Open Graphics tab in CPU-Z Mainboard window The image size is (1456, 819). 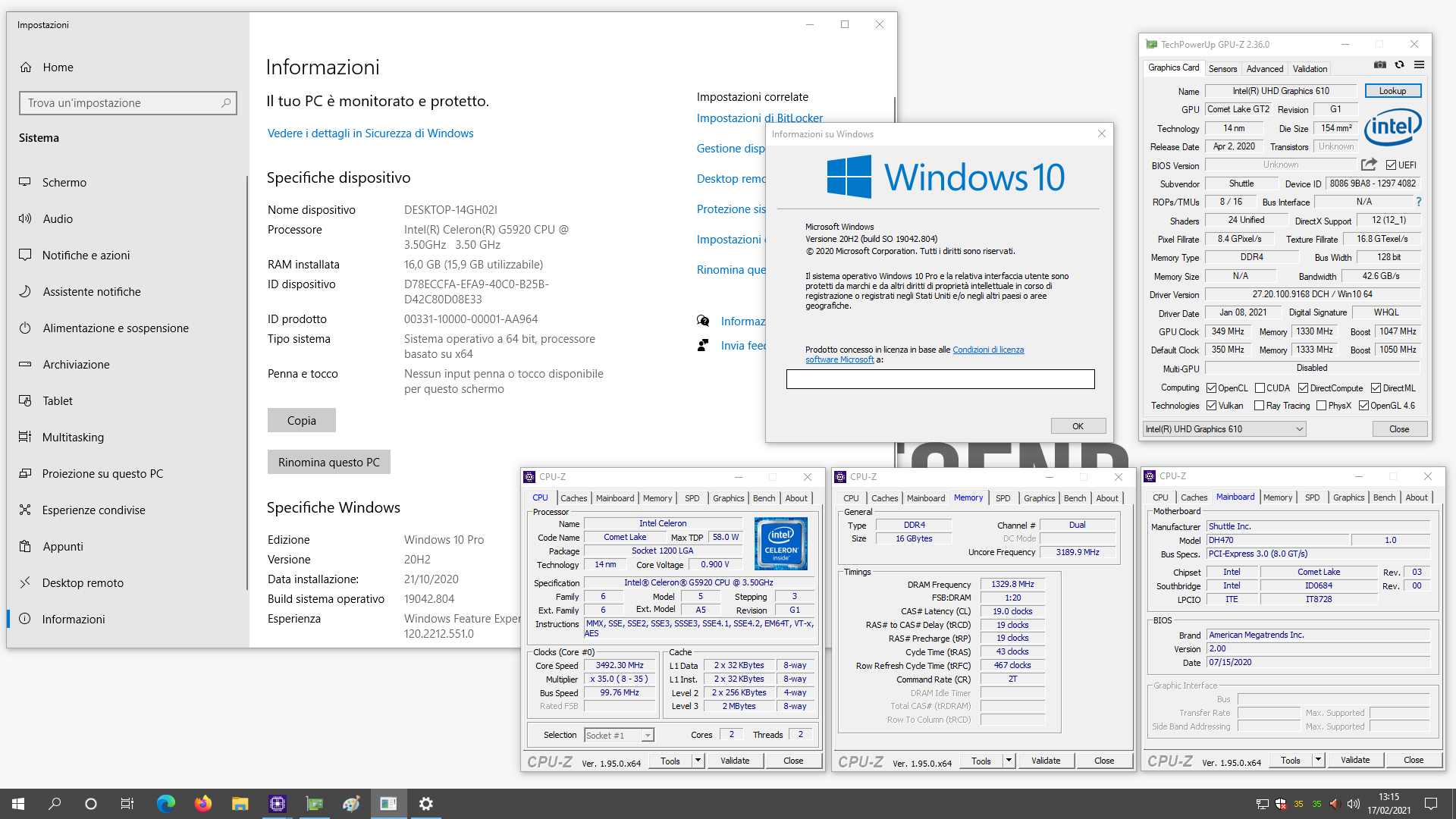[x=1348, y=497]
